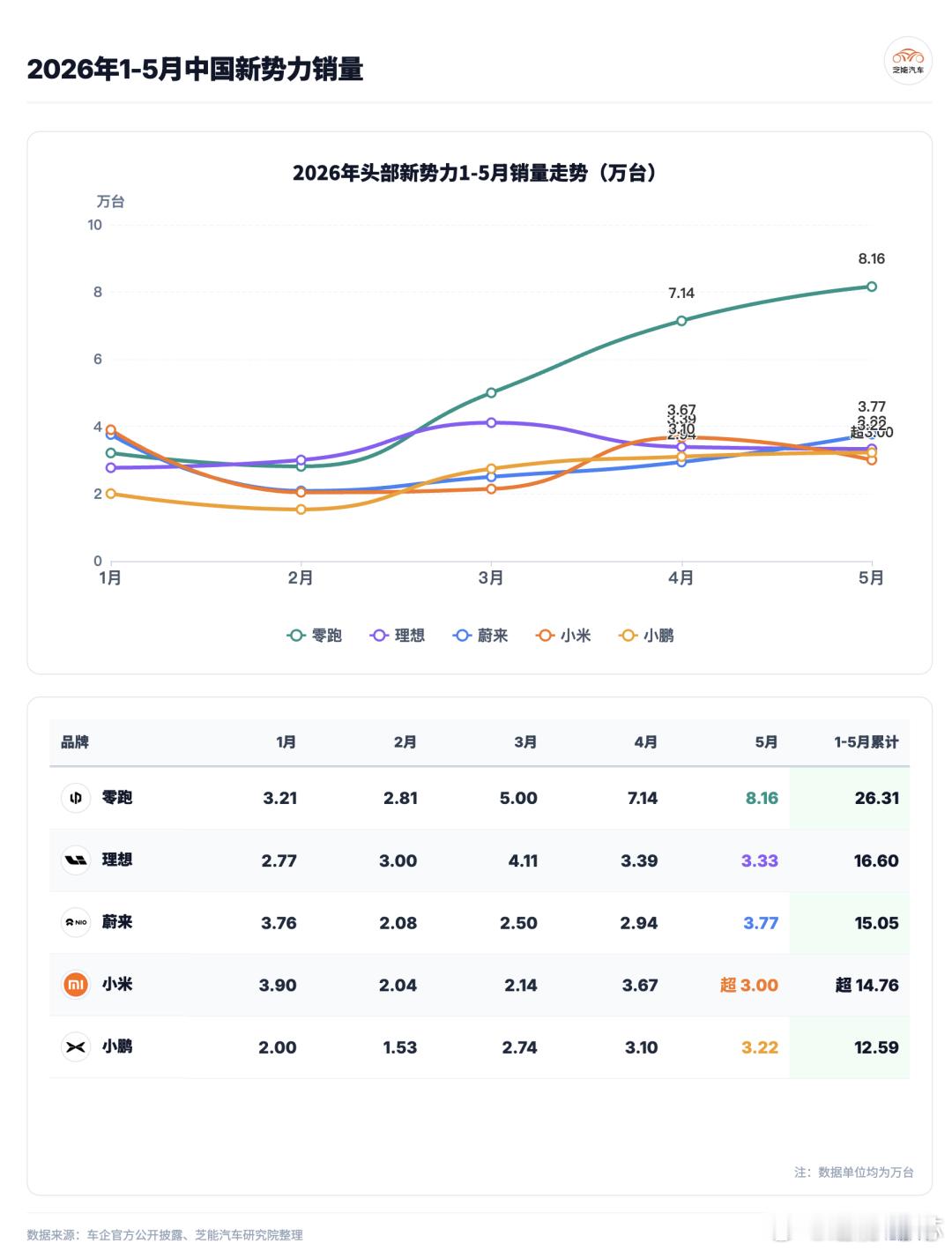
Task: Click the 26.31 cumulative cell
Action: 877,798
